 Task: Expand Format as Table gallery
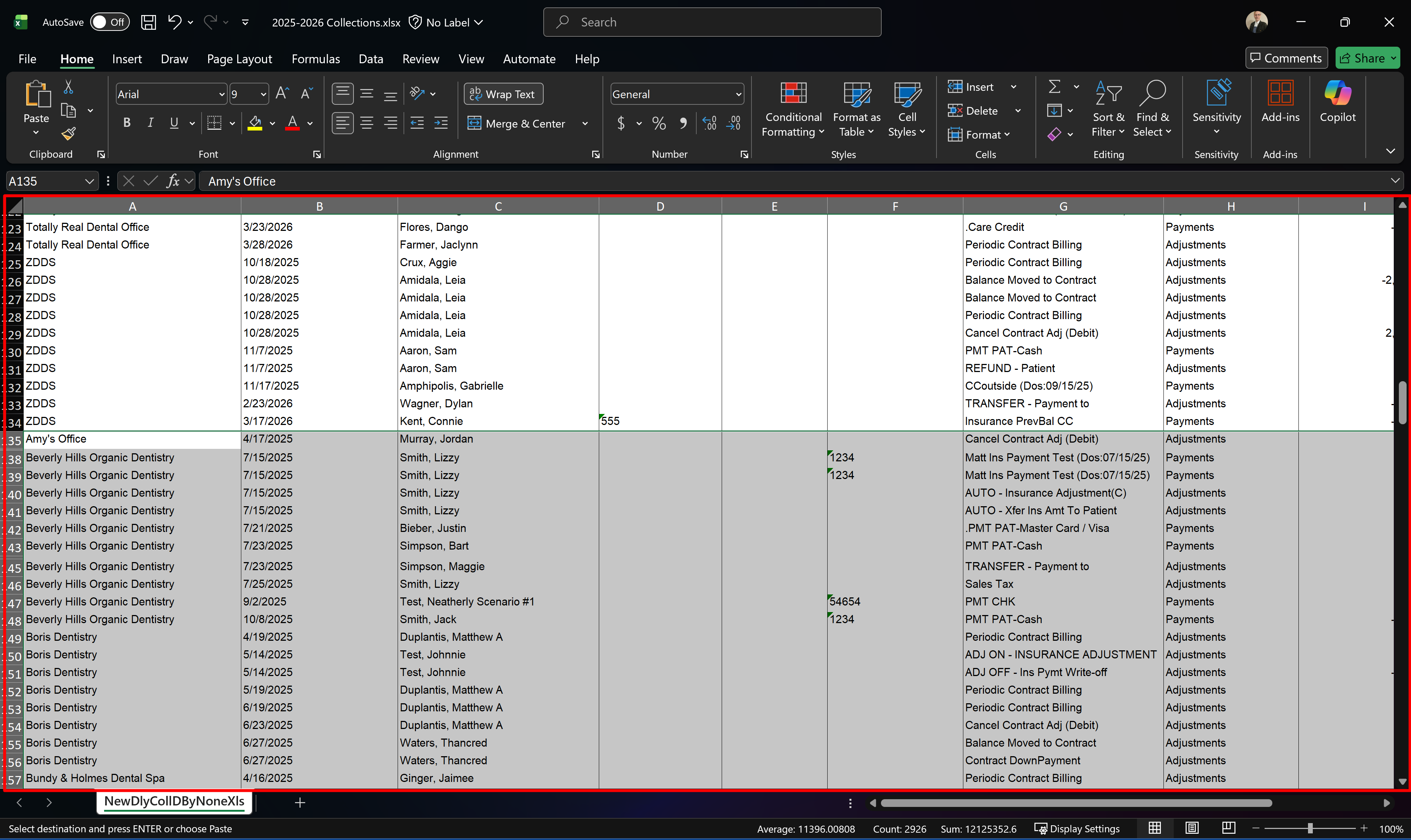click(x=857, y=110)
